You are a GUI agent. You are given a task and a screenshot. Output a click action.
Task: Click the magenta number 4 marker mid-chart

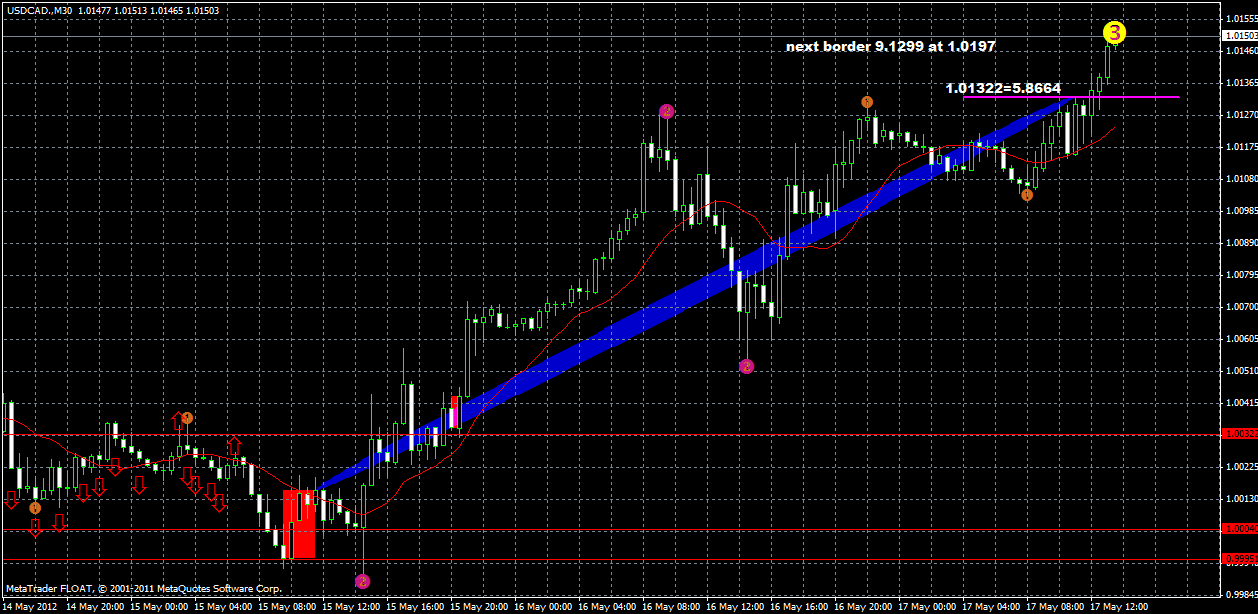pos(745,366)
